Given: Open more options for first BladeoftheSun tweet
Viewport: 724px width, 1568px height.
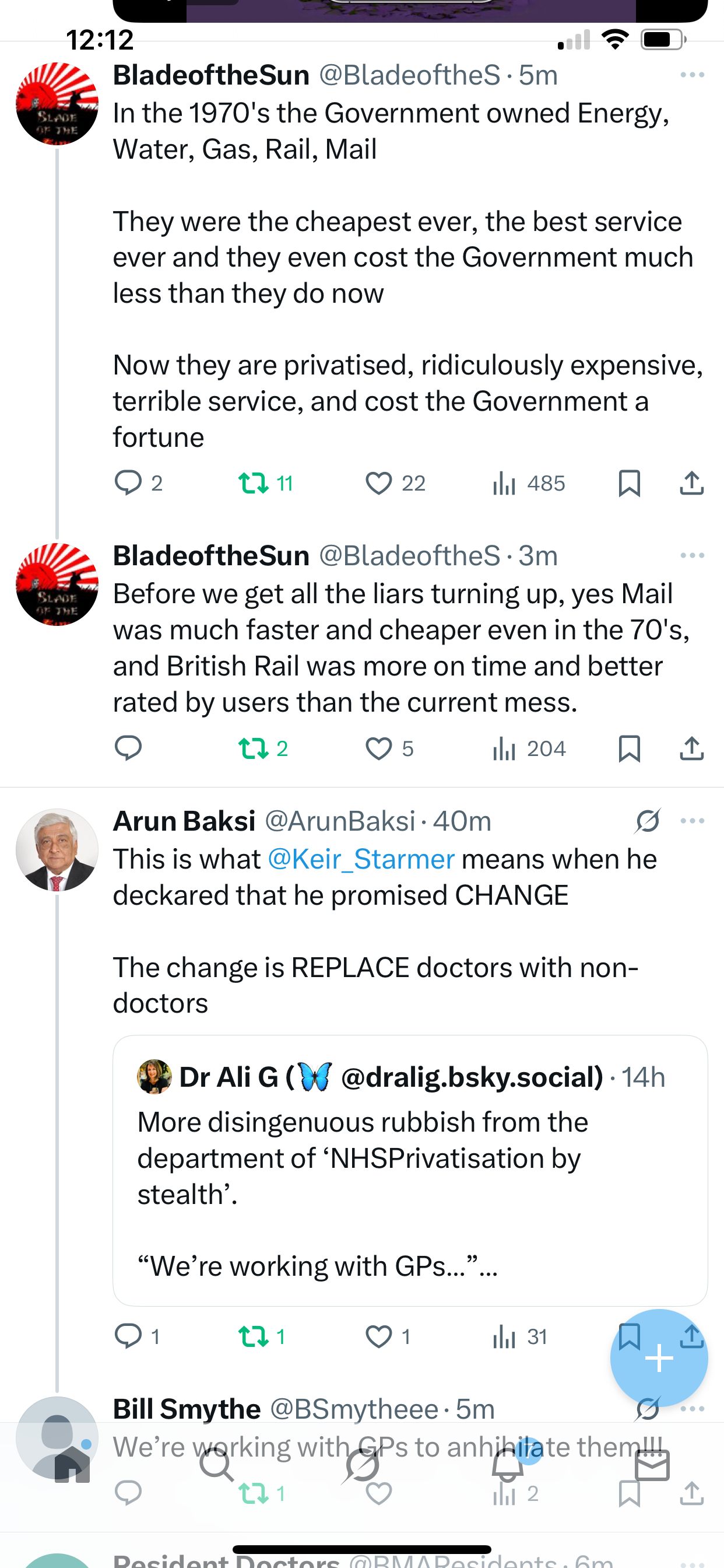Looking at the screenshot, I should pyautogui.click(x=692, y=75).
